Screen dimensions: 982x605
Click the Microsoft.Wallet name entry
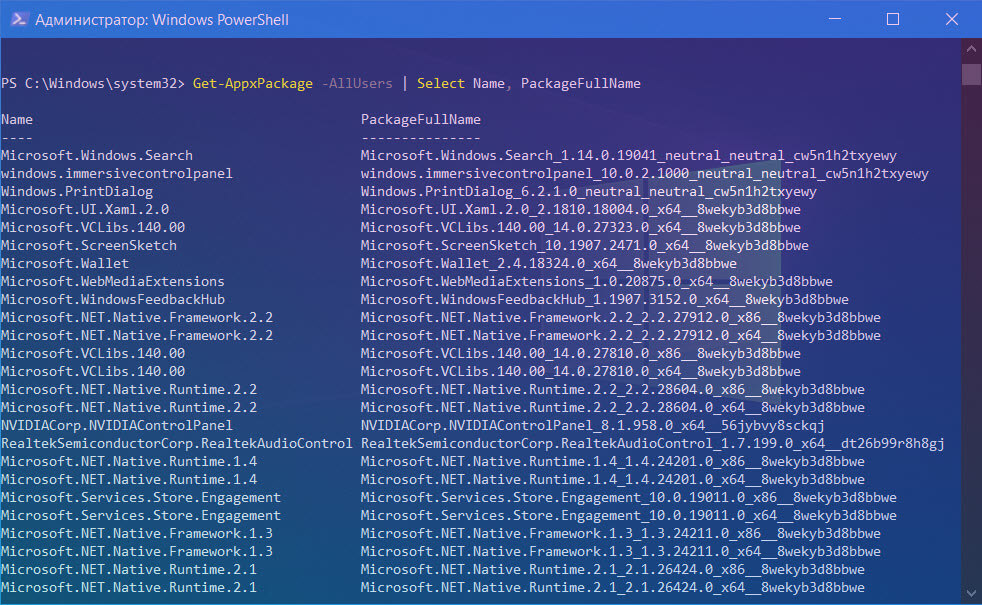(x=65, y=263)
